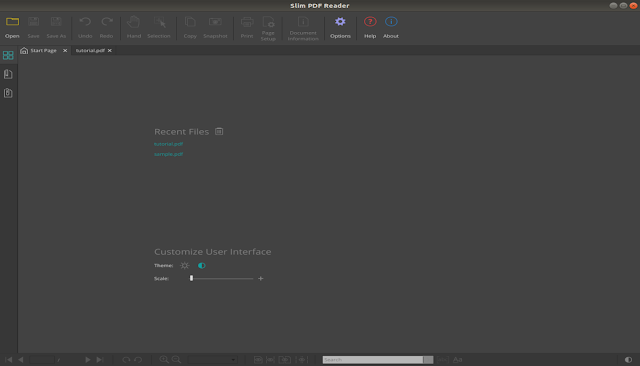Toggle single page view mode
640x366 pixels.
[258, 359]
